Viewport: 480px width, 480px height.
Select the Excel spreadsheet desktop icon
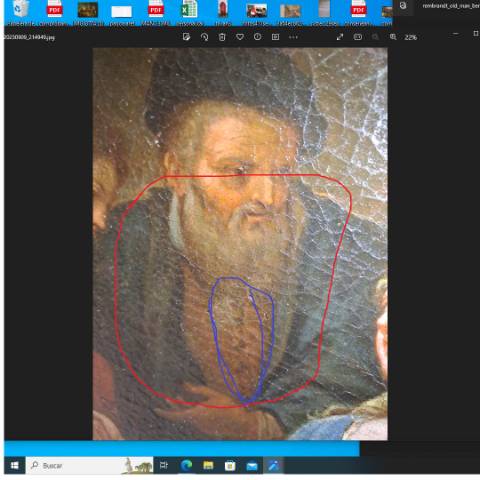point(189,13)
